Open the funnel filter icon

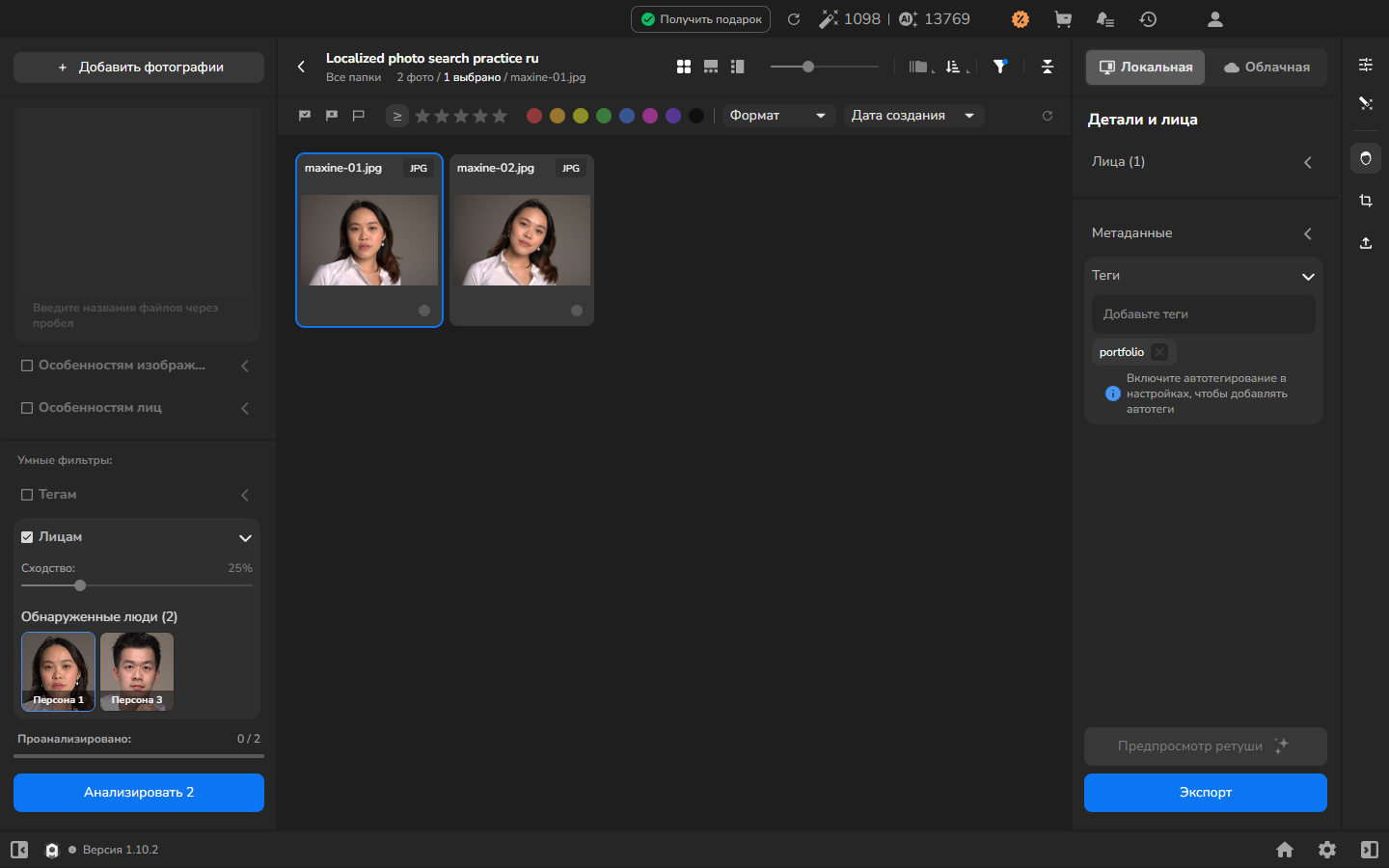(1000, 67)
